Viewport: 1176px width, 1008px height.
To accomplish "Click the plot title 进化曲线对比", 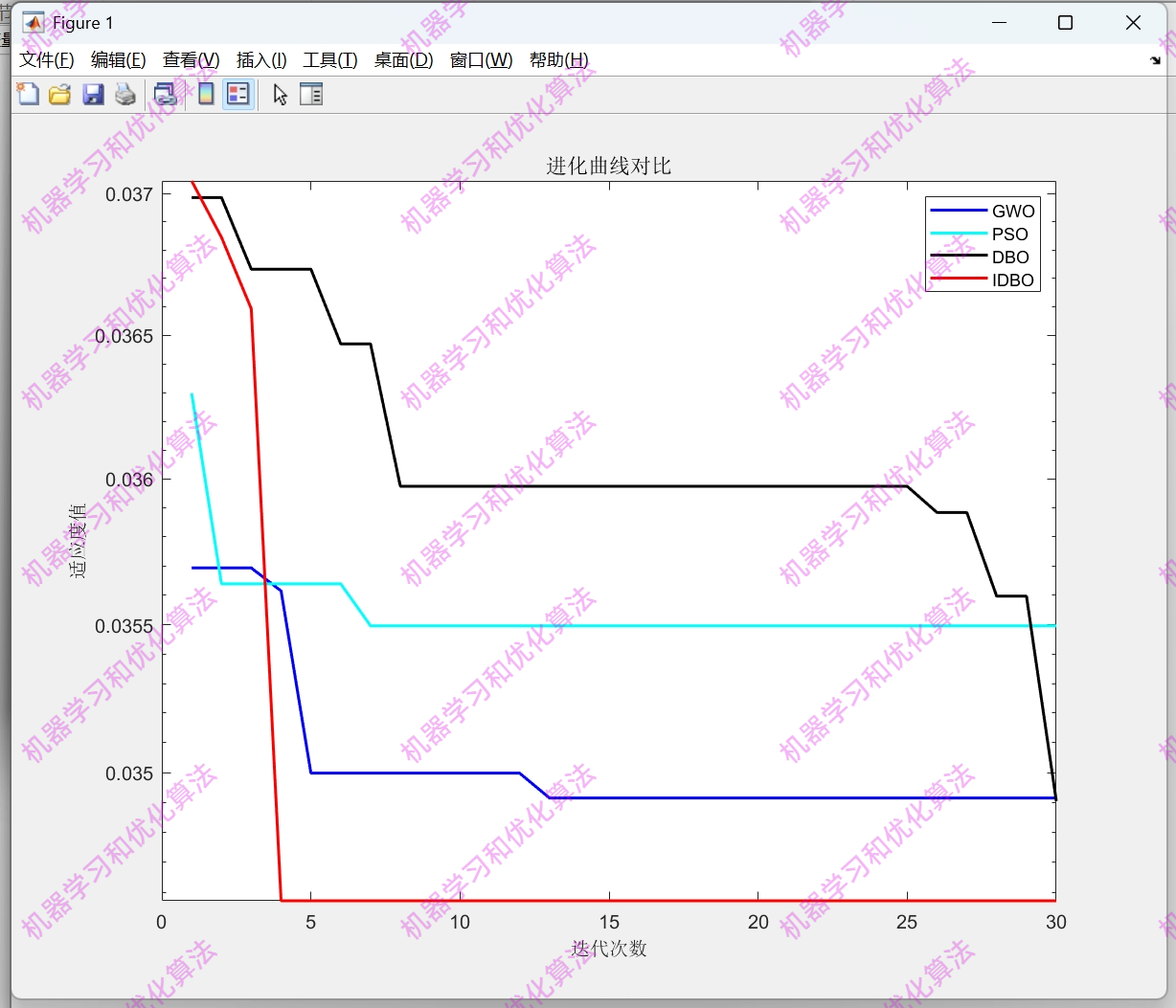I will pyautogui.click(x=609, y=166).
